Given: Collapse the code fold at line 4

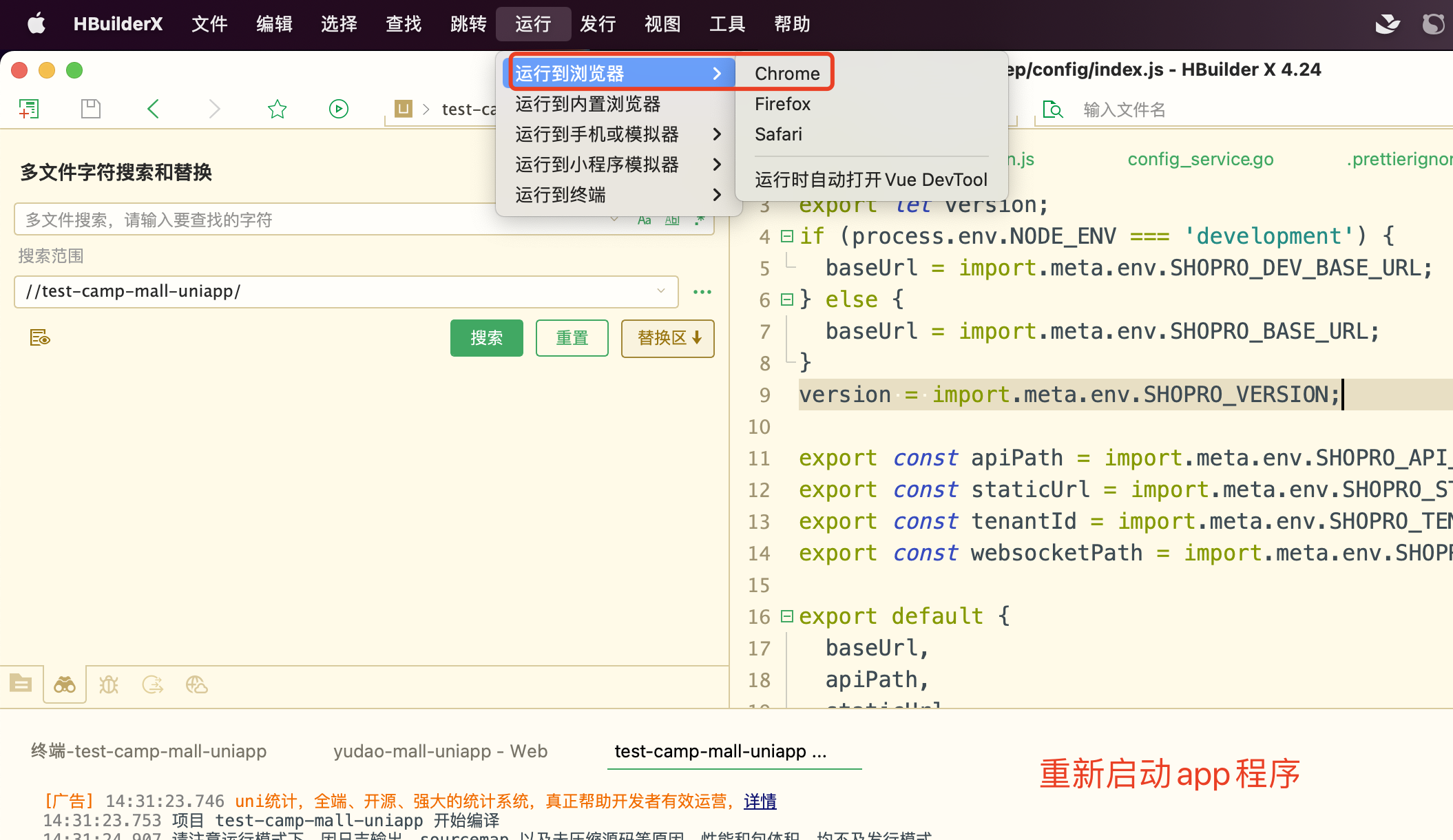Looking at the screenshot, I should coord(787,236).
